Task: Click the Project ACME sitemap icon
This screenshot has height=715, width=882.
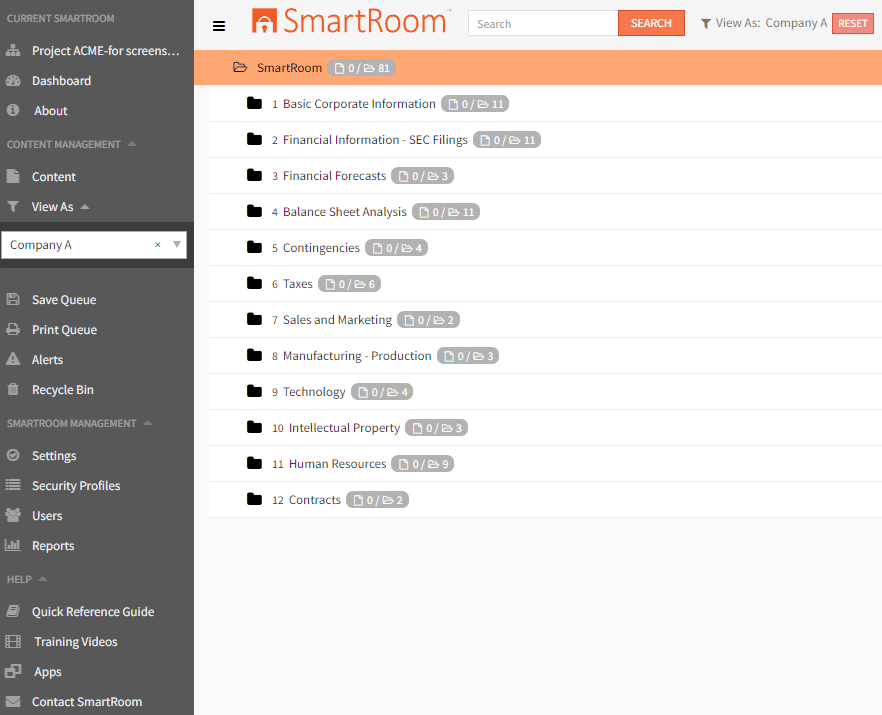Action: 13,51
